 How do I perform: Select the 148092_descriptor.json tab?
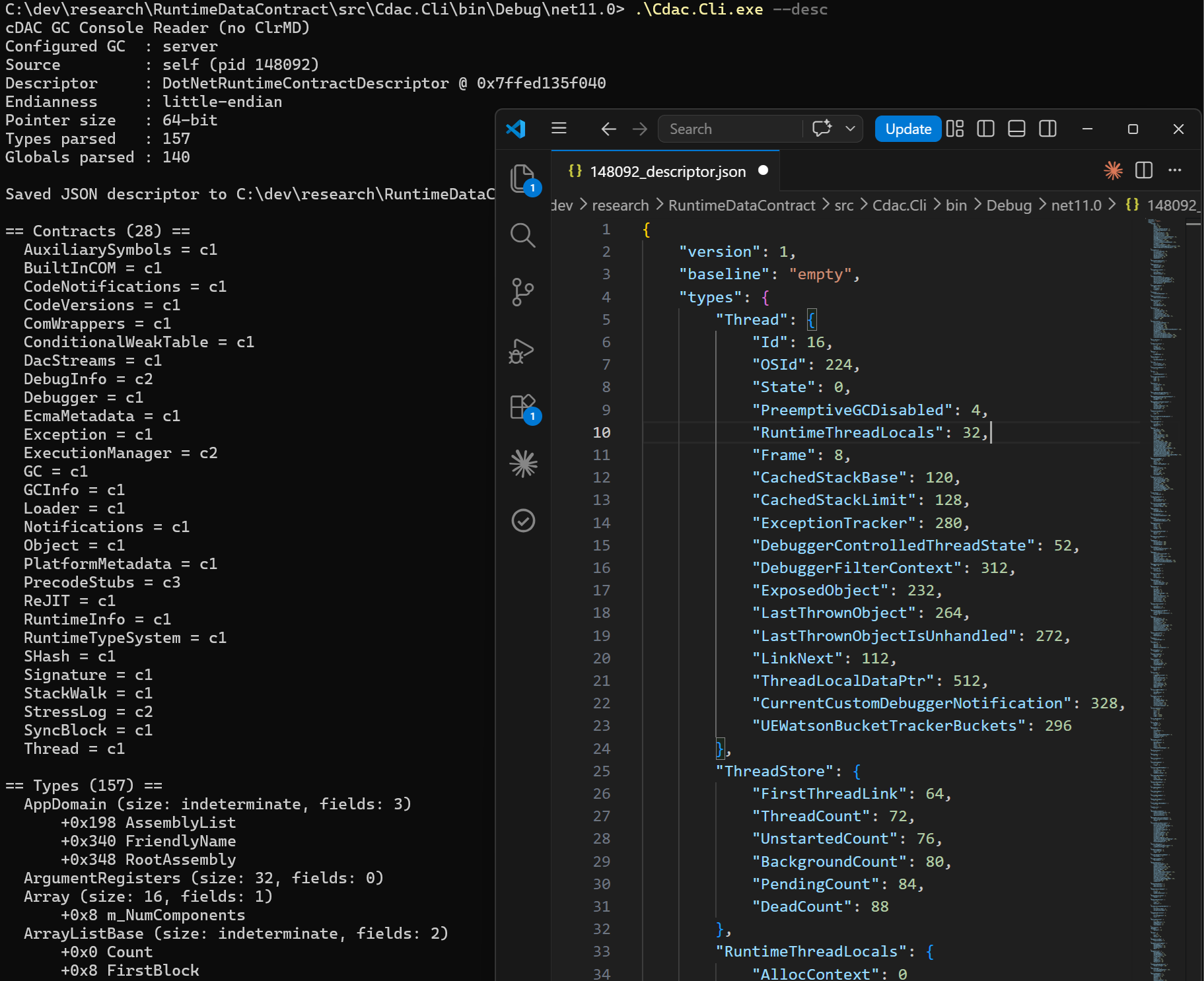666,172
